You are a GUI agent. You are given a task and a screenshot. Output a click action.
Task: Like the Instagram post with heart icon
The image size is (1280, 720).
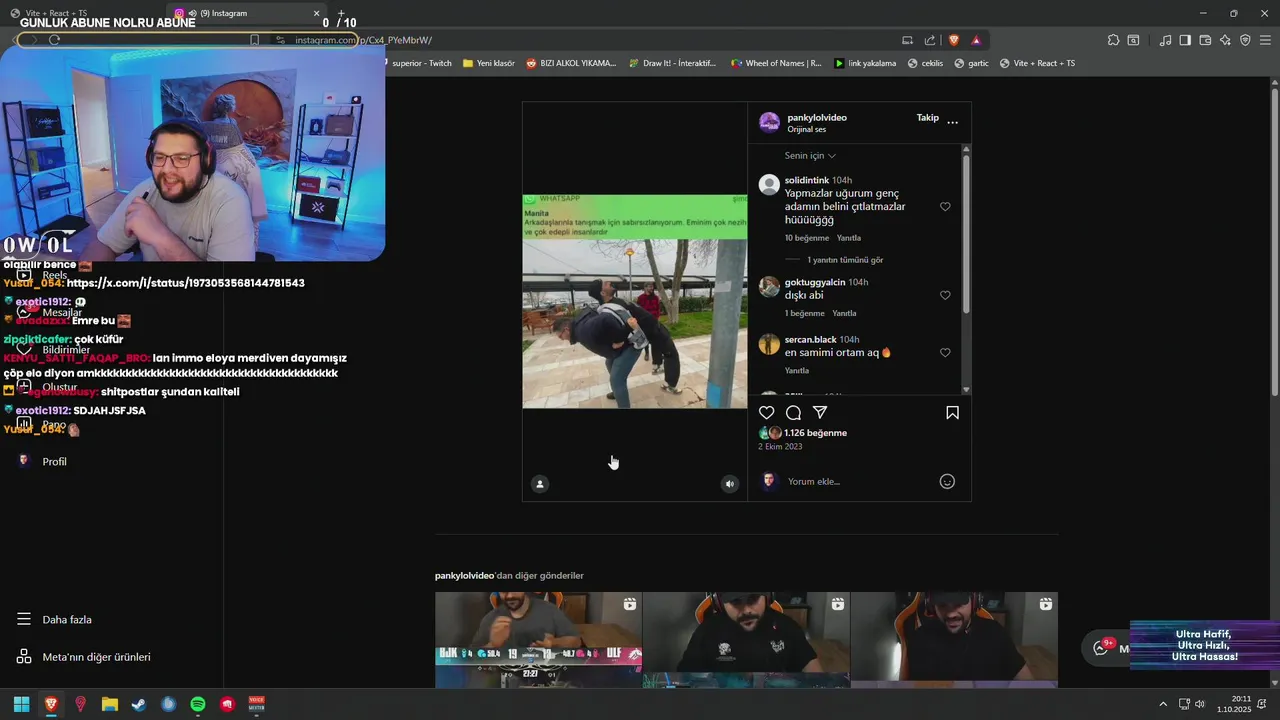(x=766, y=413)
